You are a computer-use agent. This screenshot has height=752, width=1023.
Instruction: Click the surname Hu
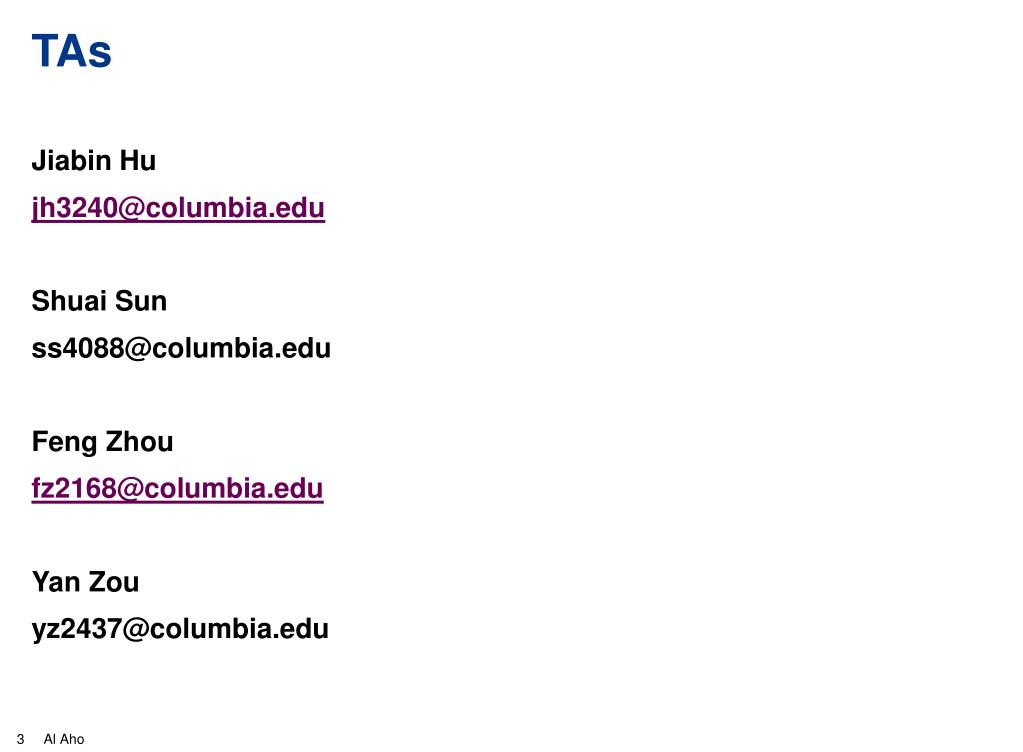[x=138, y=160]
